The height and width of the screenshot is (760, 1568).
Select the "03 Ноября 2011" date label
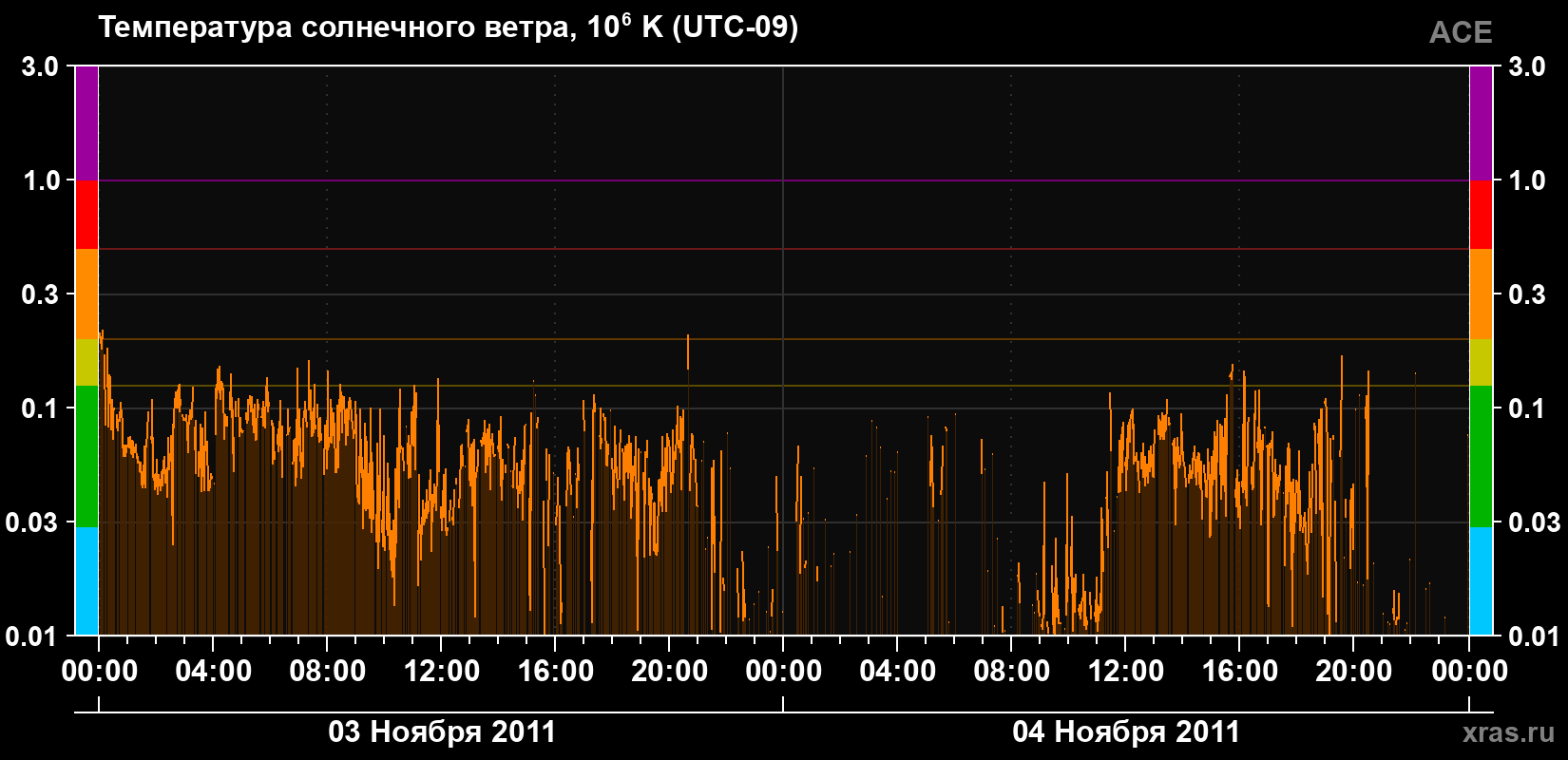[442, 731]
